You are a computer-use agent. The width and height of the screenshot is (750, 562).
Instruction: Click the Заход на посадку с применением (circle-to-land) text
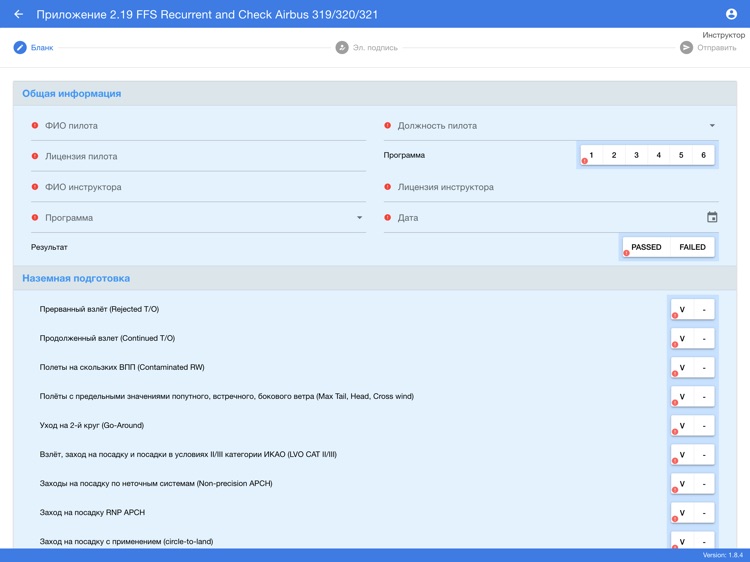click(126, 541)
